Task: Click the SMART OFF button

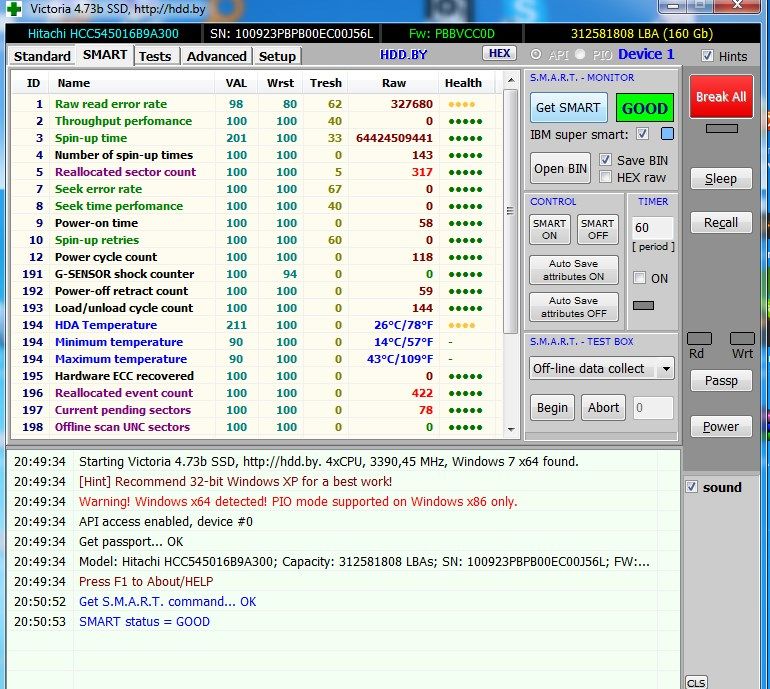Action: 598,229
